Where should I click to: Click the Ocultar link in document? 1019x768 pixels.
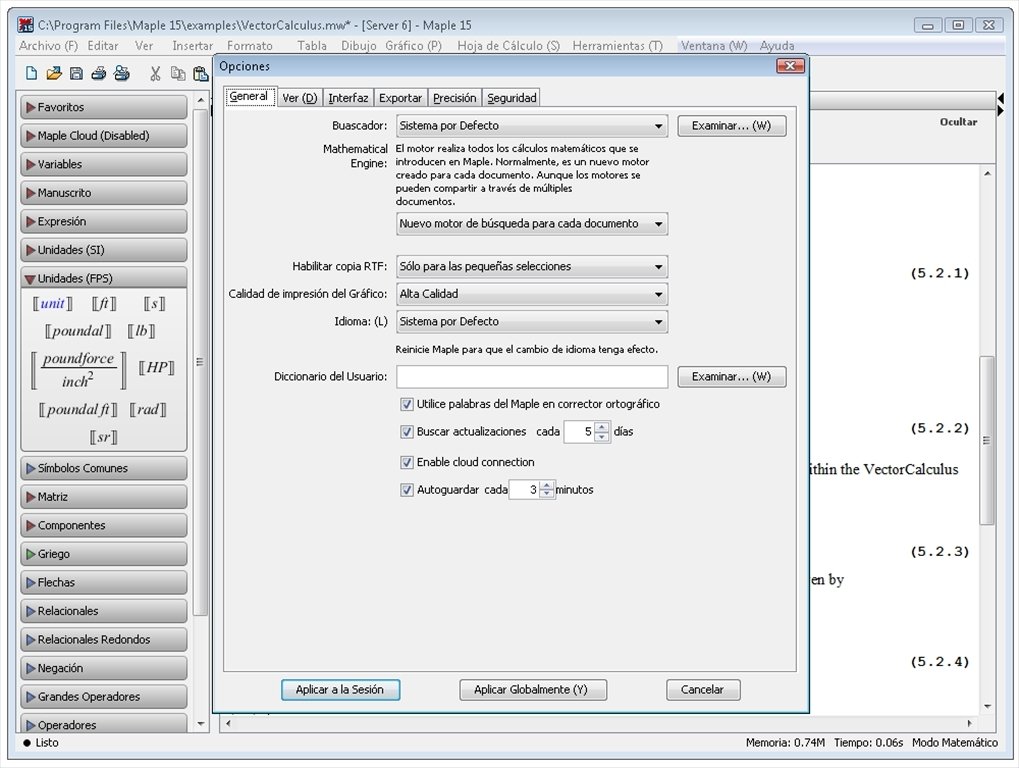coord(959,122)
